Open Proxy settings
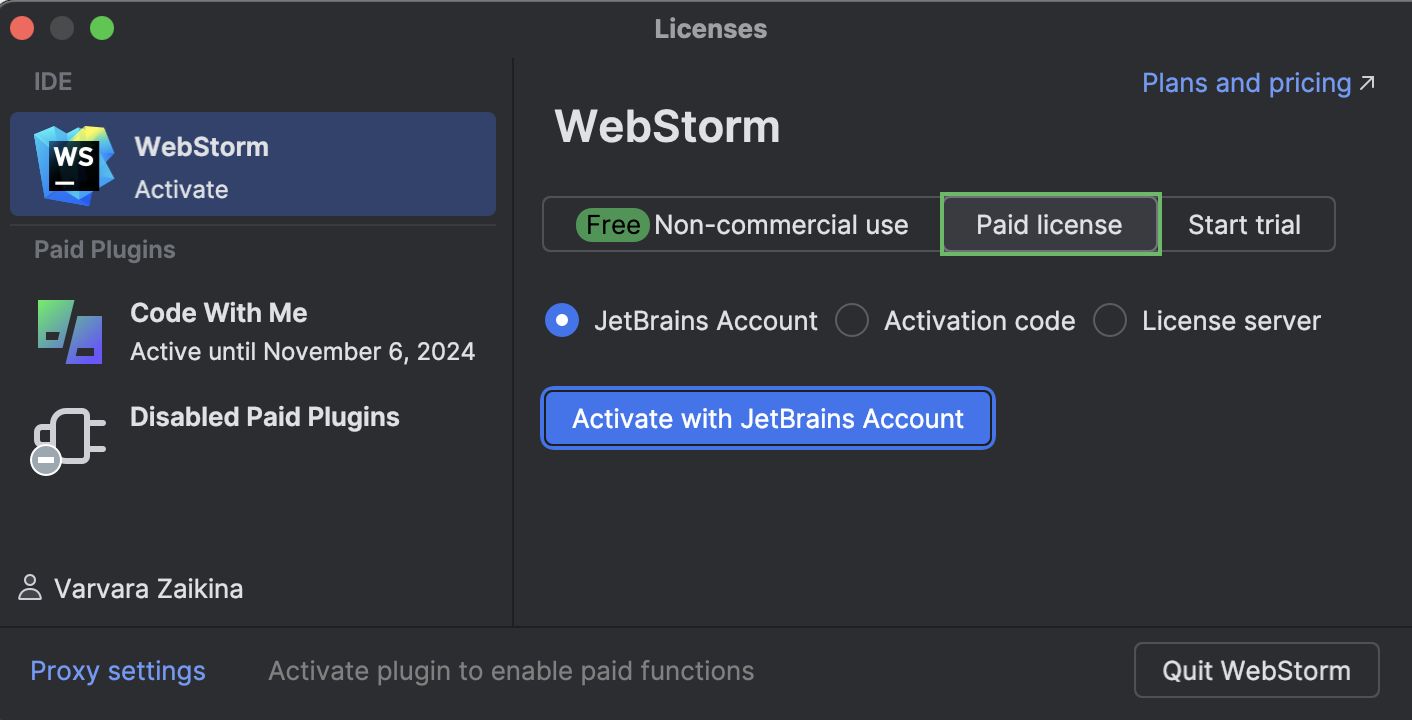 coord(117,670)
